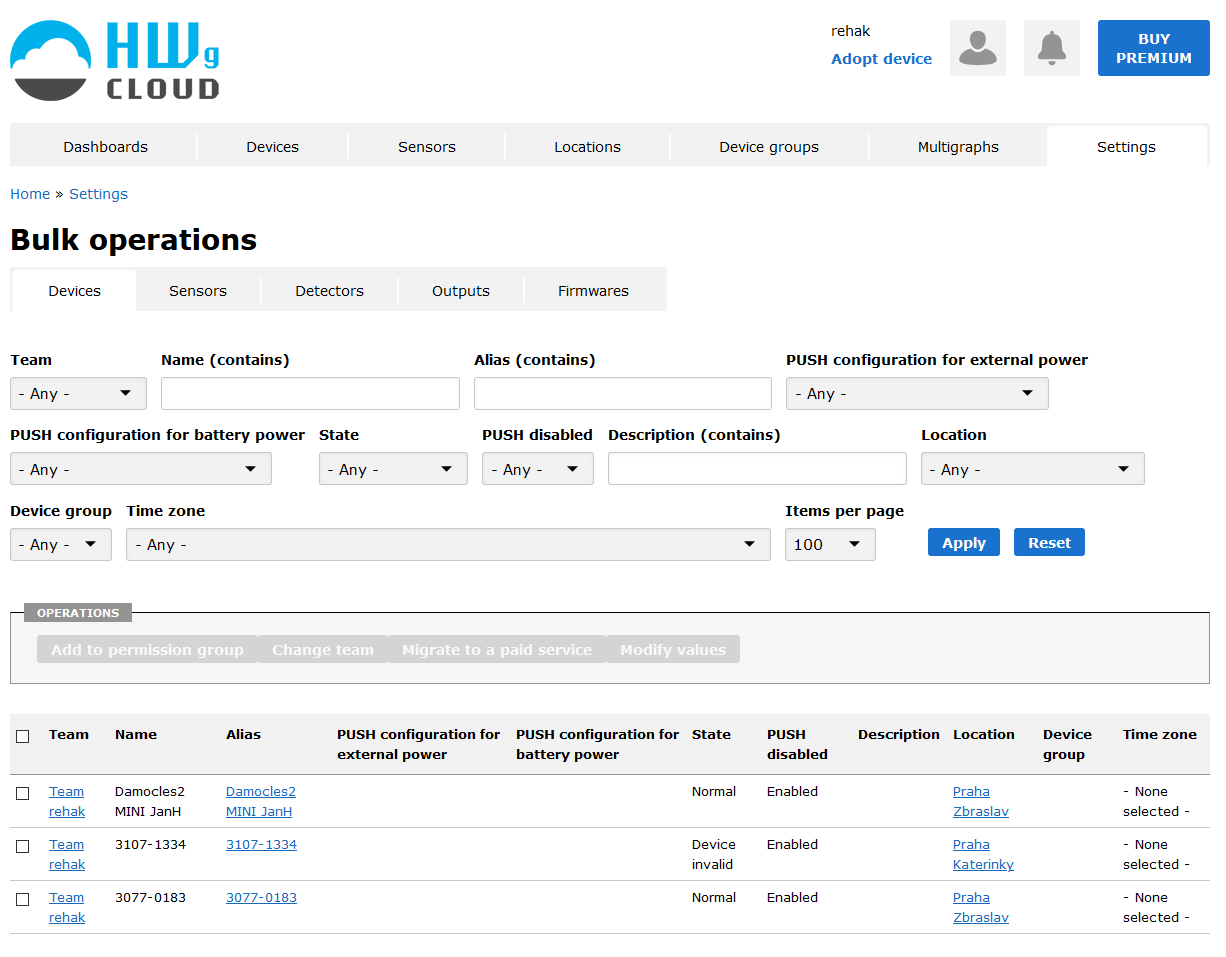
Task: Follow the Adopt device link
Action: [882, 59]
